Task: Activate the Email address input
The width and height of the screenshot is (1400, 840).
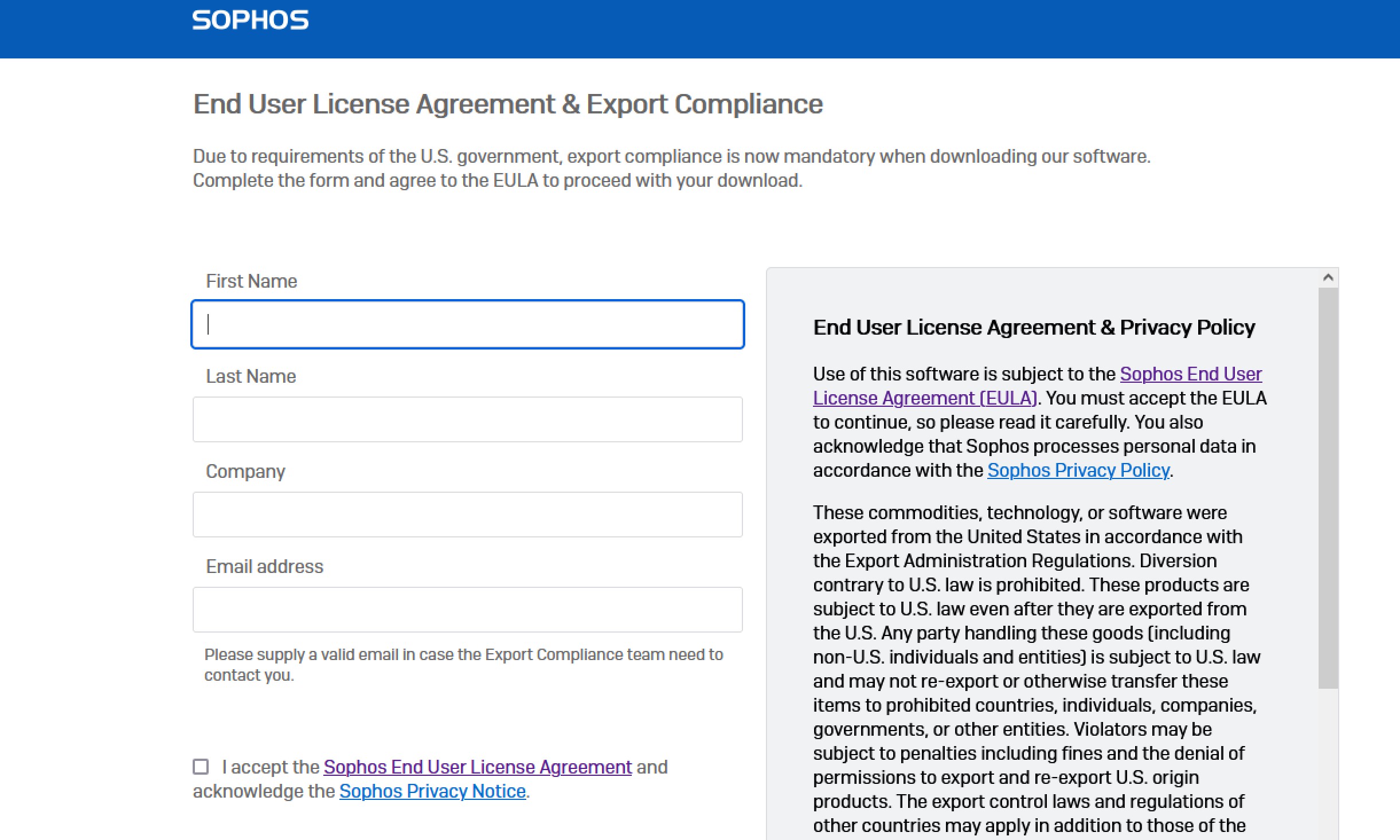Action: [x=468, y=610]
